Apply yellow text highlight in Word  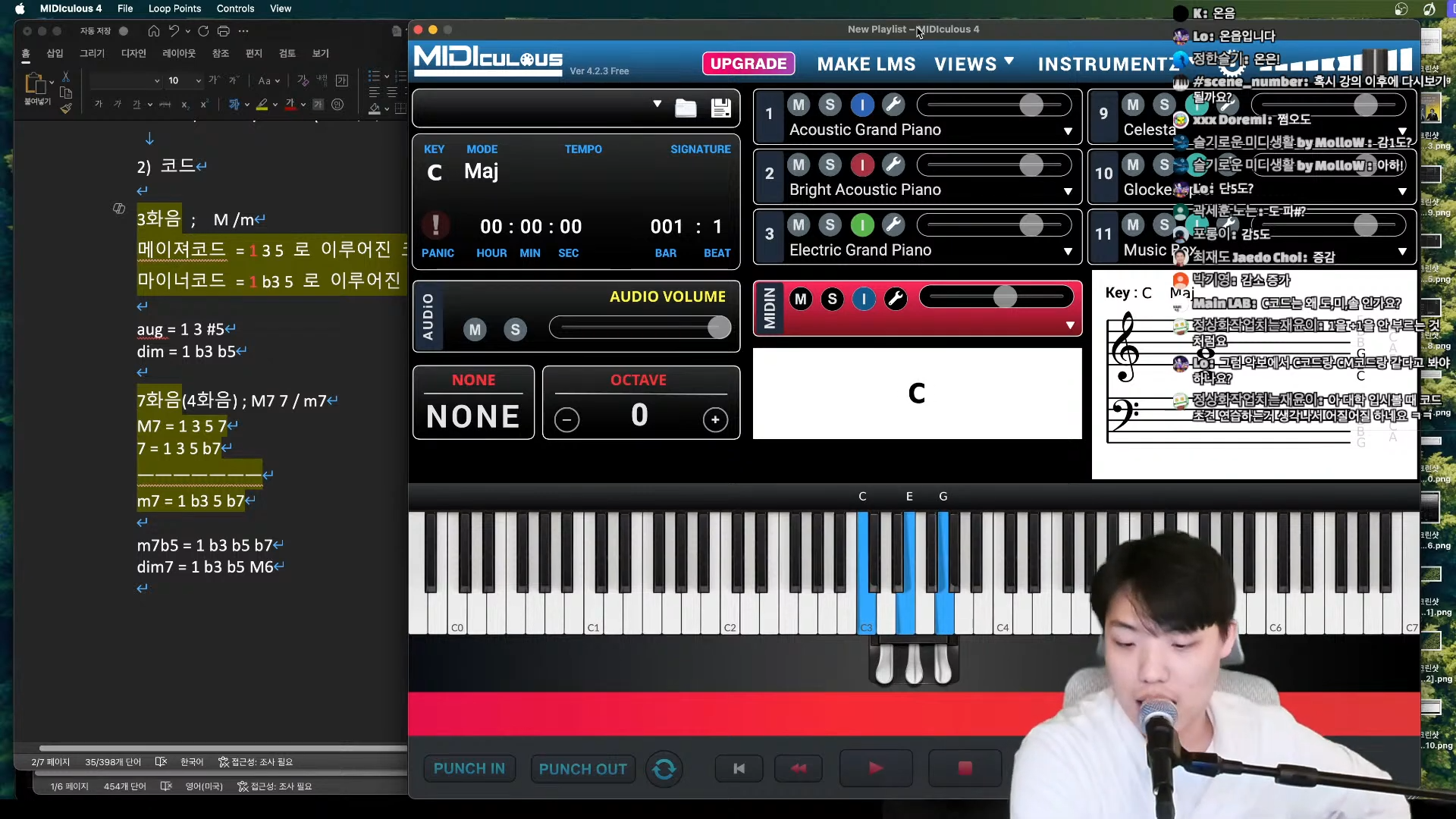coord(262,105)
